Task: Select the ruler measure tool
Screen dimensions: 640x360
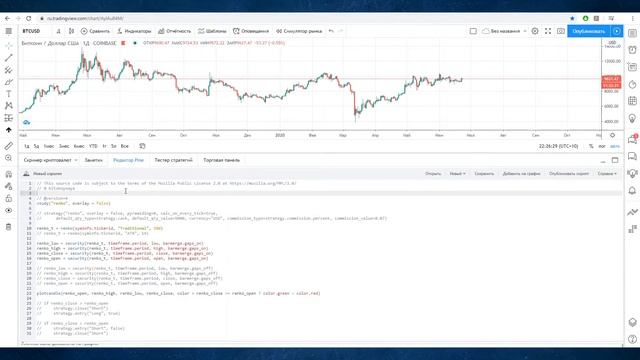Action: pyautogui.click(x=8, y=146)
